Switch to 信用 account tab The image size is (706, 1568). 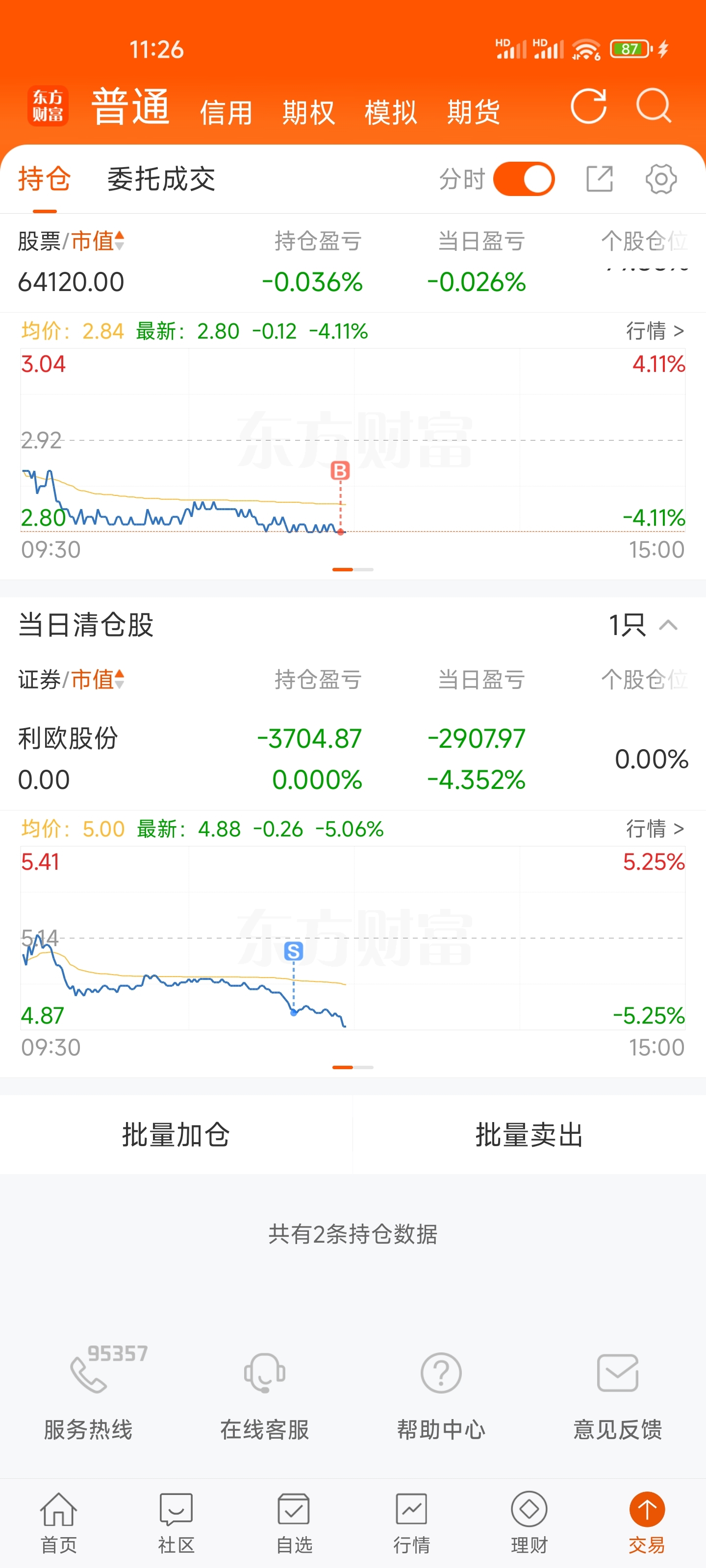(226, 113)
